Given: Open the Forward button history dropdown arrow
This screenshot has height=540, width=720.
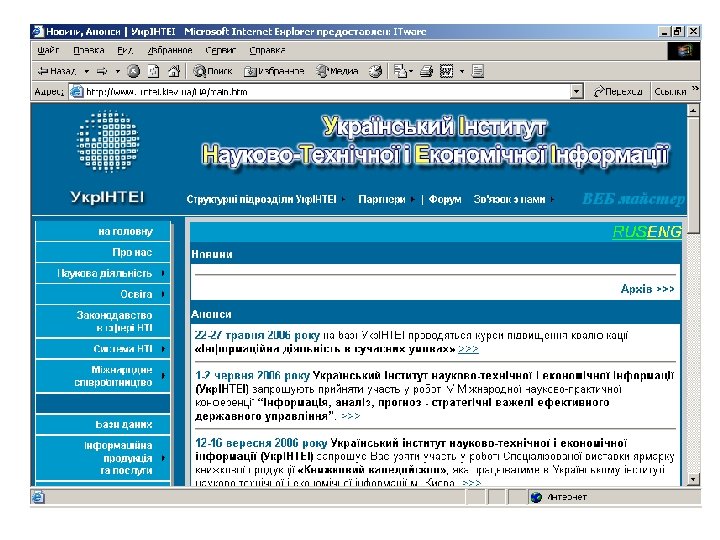Looking at the screenshot, I should [118, 71].
